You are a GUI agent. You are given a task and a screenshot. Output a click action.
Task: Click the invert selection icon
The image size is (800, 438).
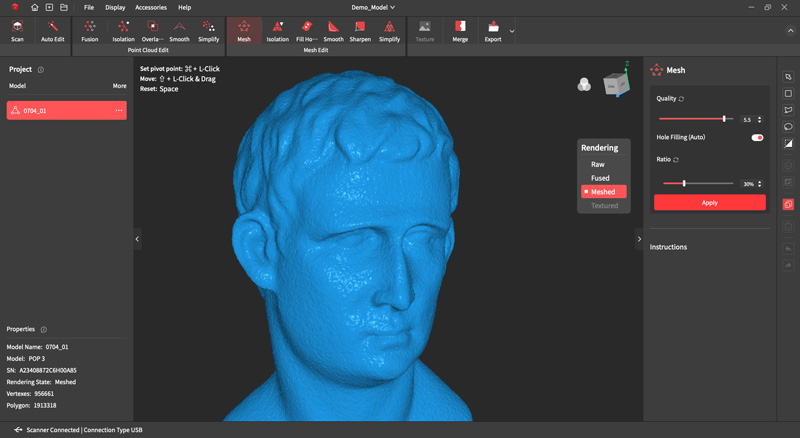[788, 143]
